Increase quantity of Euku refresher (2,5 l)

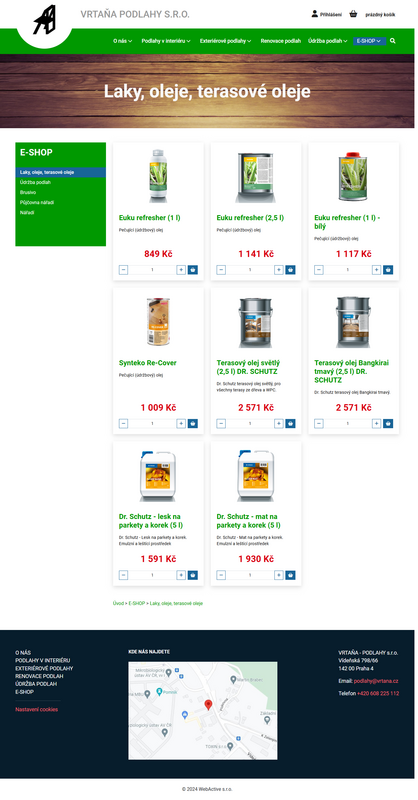279,270
